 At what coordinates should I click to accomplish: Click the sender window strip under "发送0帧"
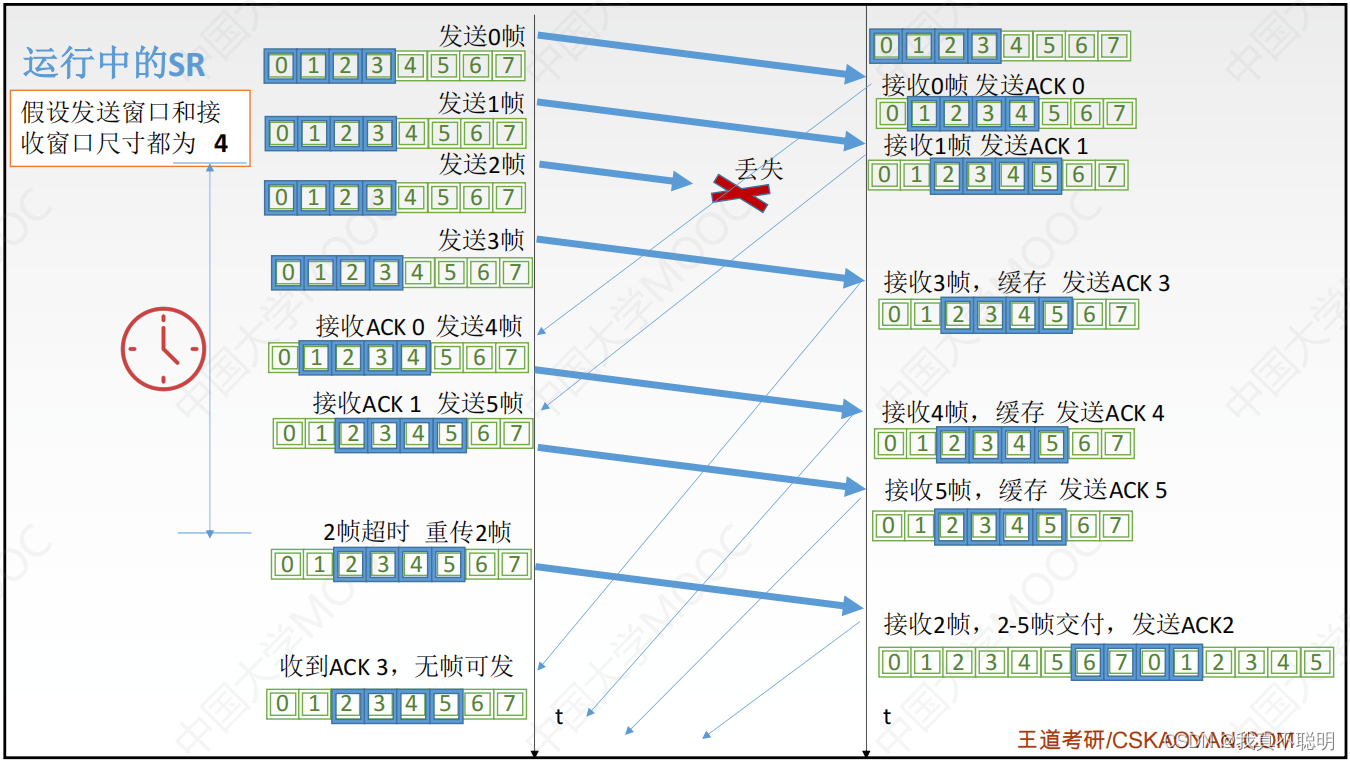coord(395,67)
